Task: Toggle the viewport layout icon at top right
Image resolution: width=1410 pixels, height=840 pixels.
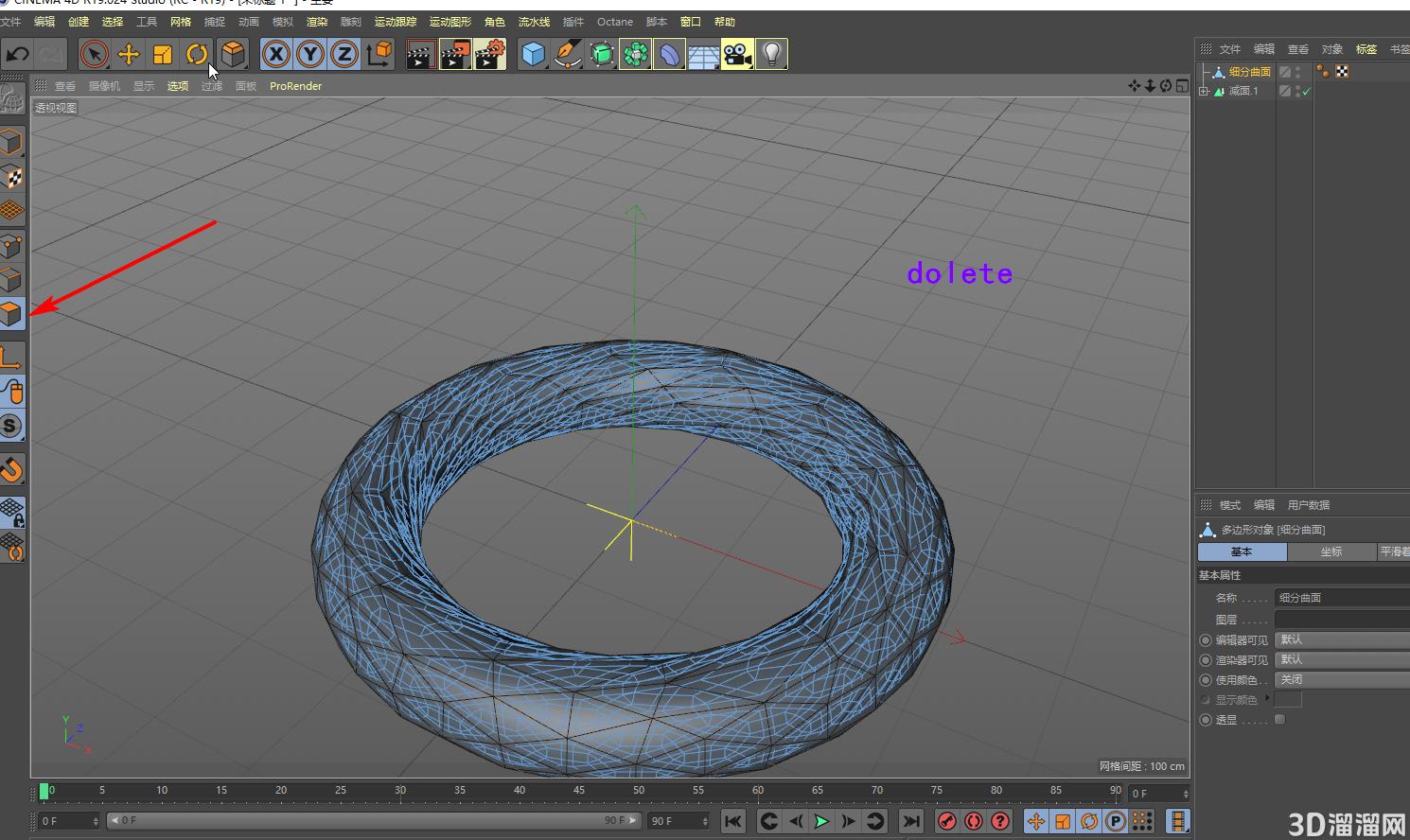Action: [x=1182, y=86]
